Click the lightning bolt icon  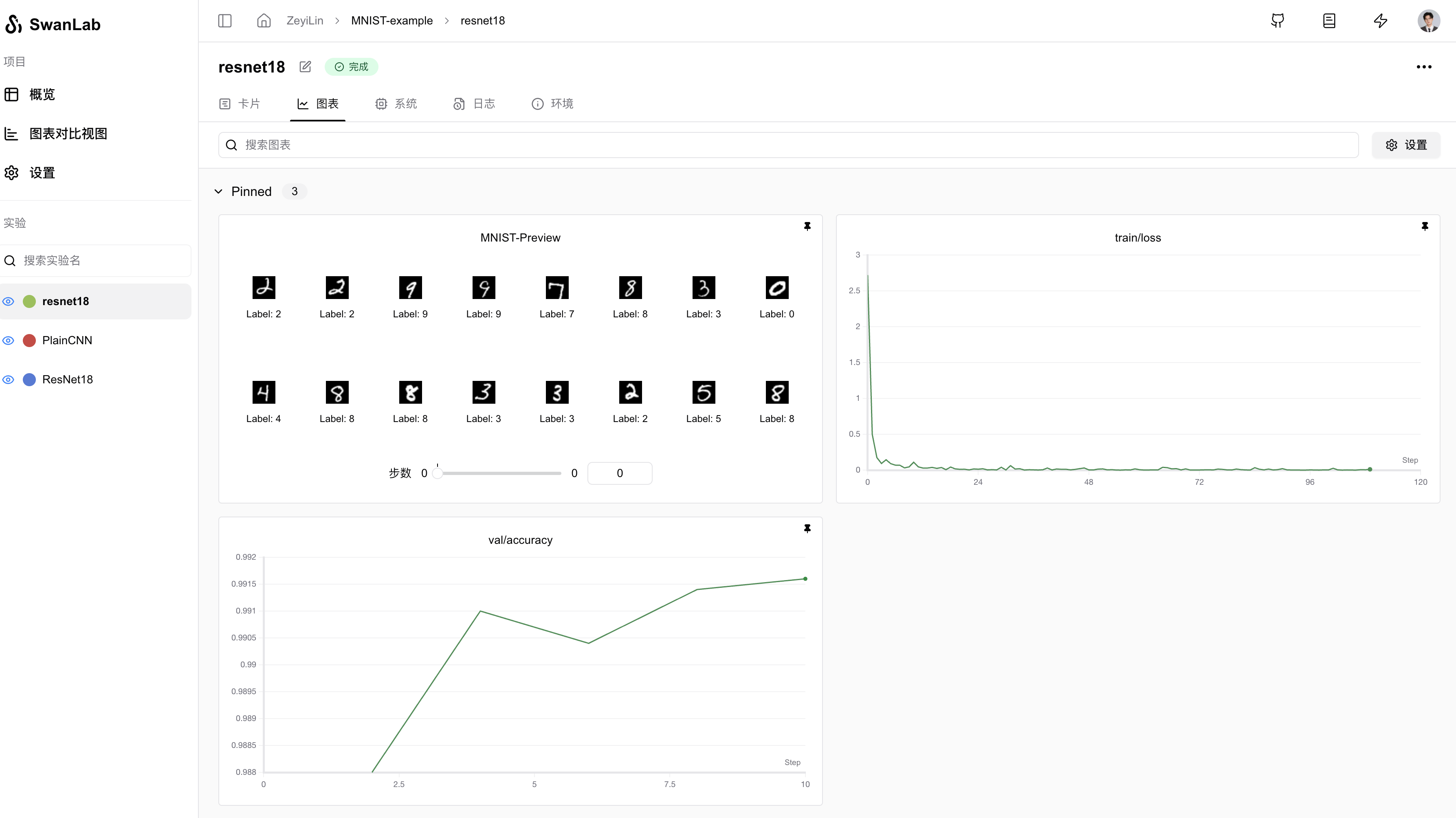coord(1380,21)
